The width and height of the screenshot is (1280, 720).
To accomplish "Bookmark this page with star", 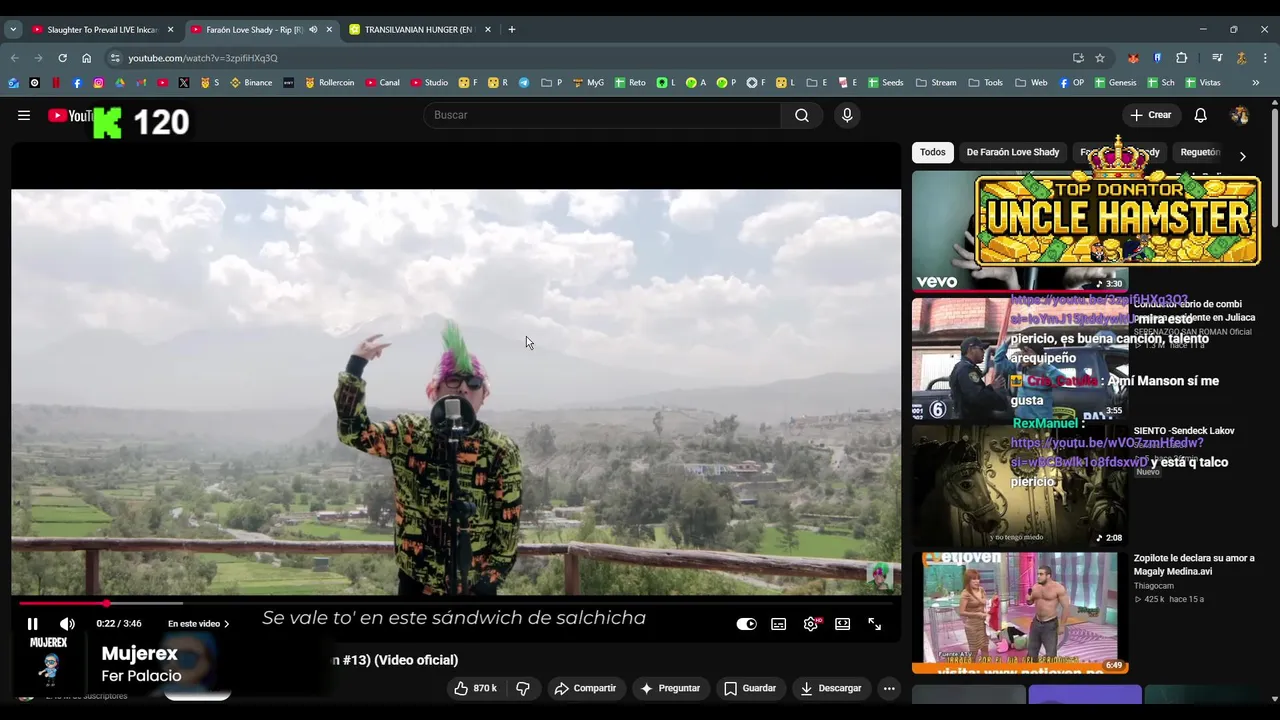I will click(x=1100, y=58).
